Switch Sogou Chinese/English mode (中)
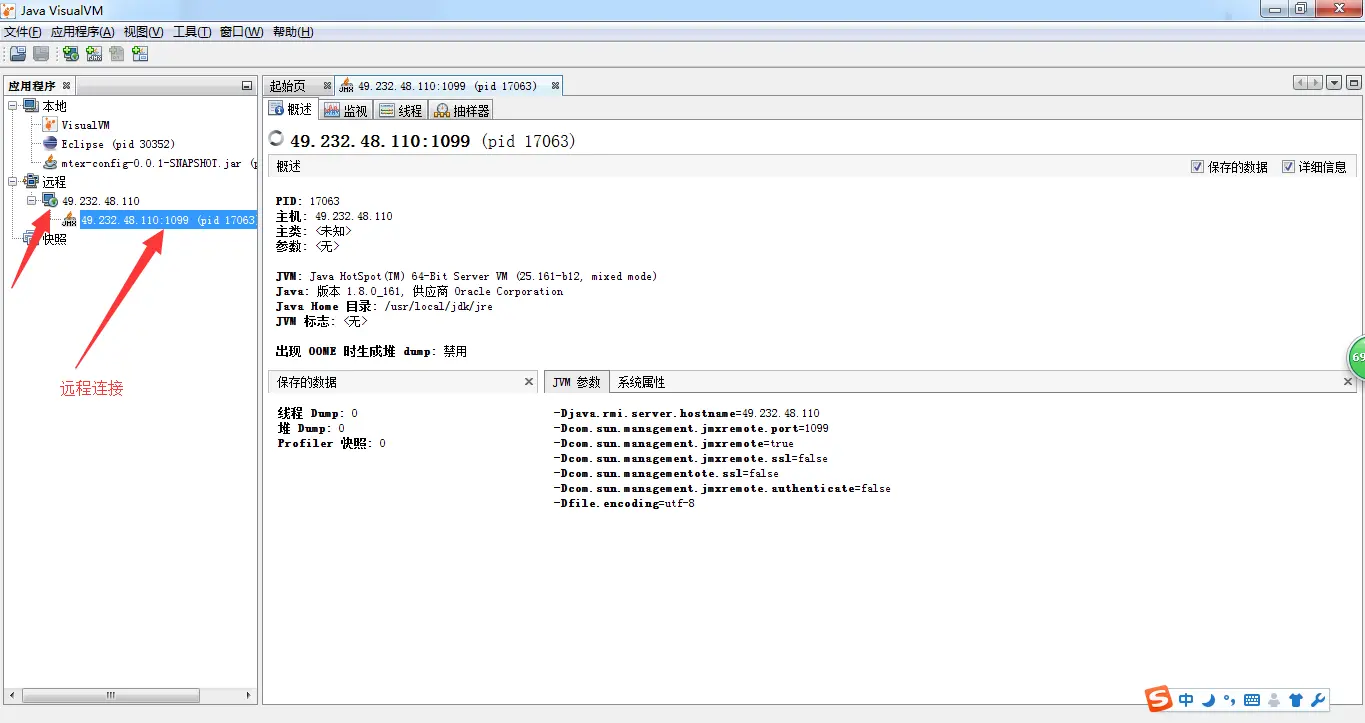1365x723 pixels. tap(1186, 699)
